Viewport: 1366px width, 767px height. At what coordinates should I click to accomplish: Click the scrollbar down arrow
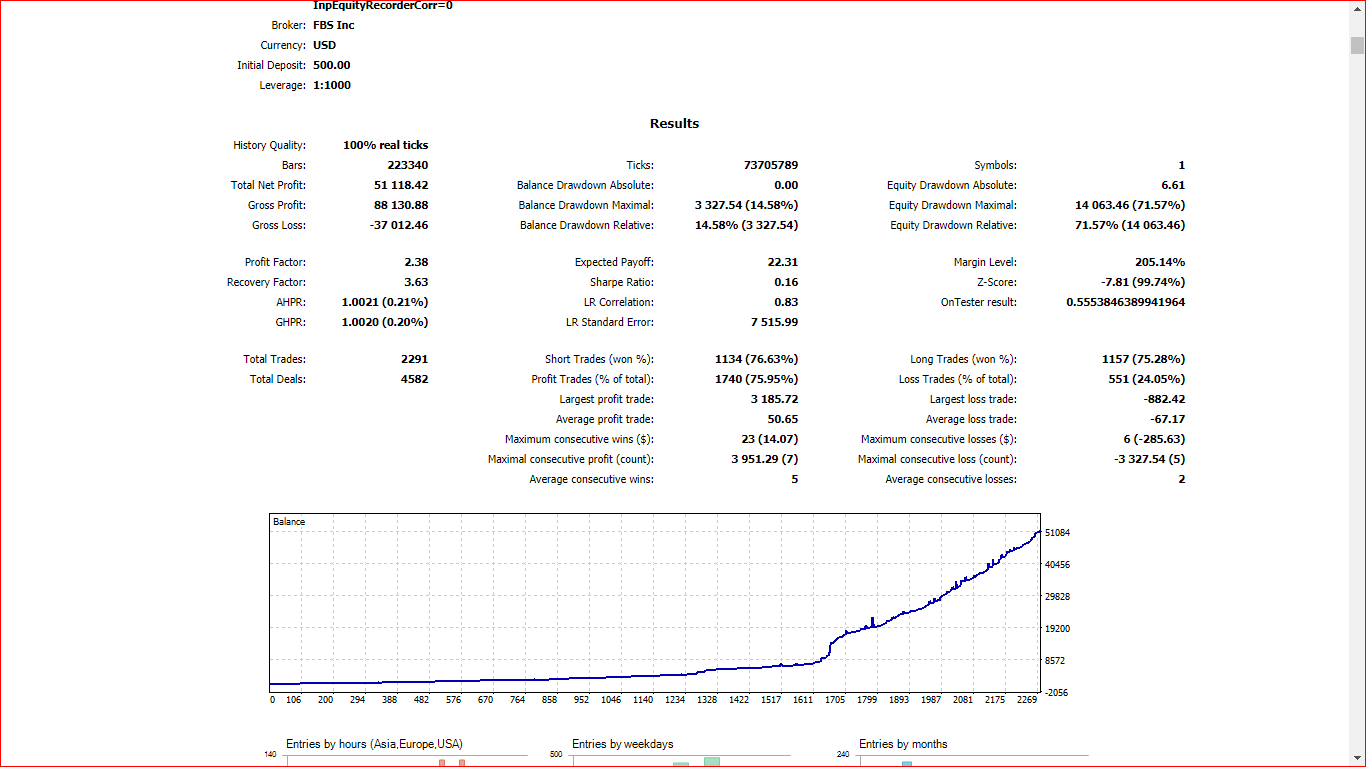coord(1357,758)
